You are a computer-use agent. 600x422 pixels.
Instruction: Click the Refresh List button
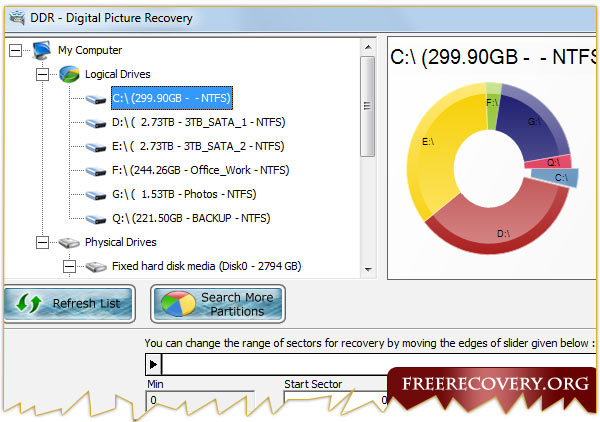point(69,304)
